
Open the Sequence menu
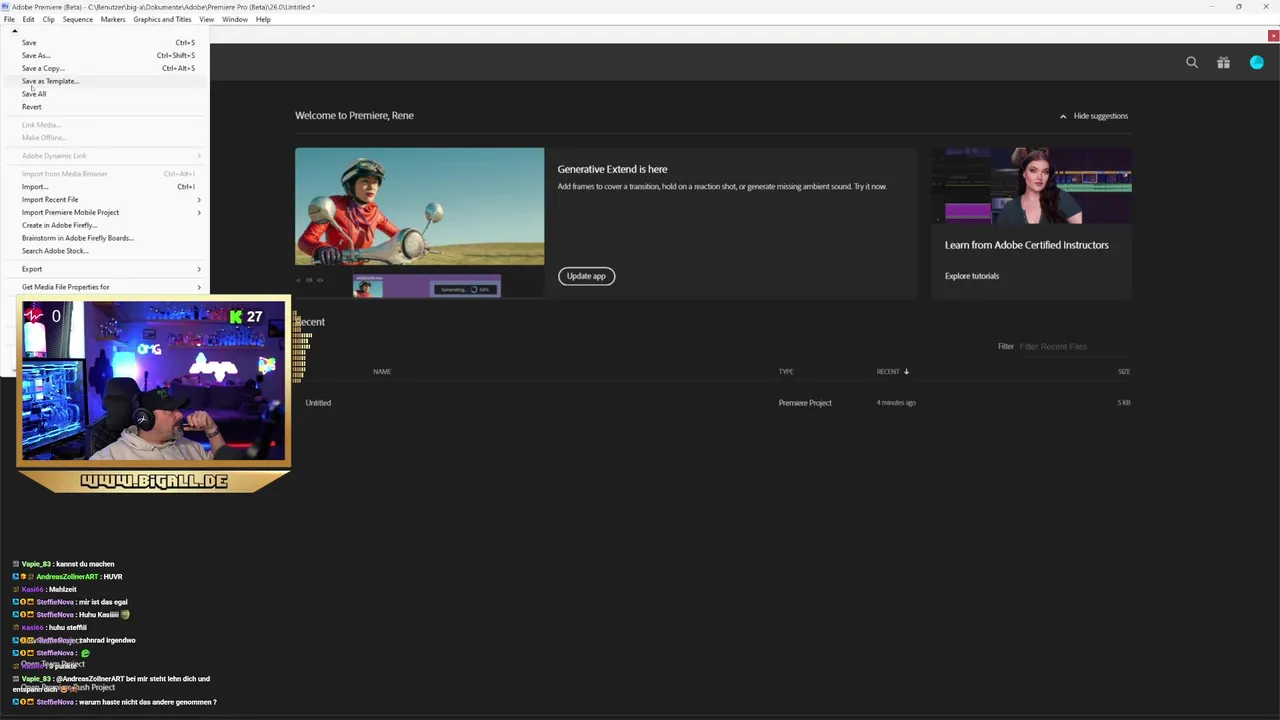coord(77,19)
